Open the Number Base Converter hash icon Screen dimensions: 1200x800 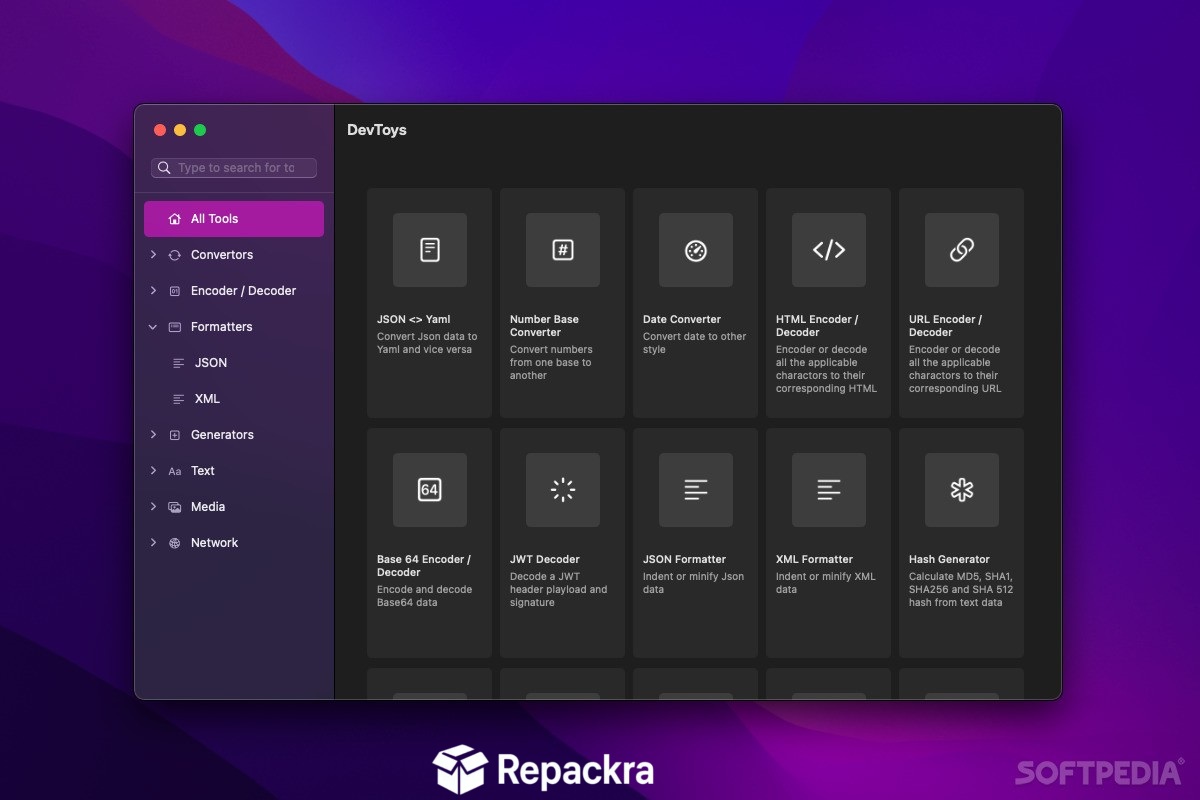coord(563,250)
